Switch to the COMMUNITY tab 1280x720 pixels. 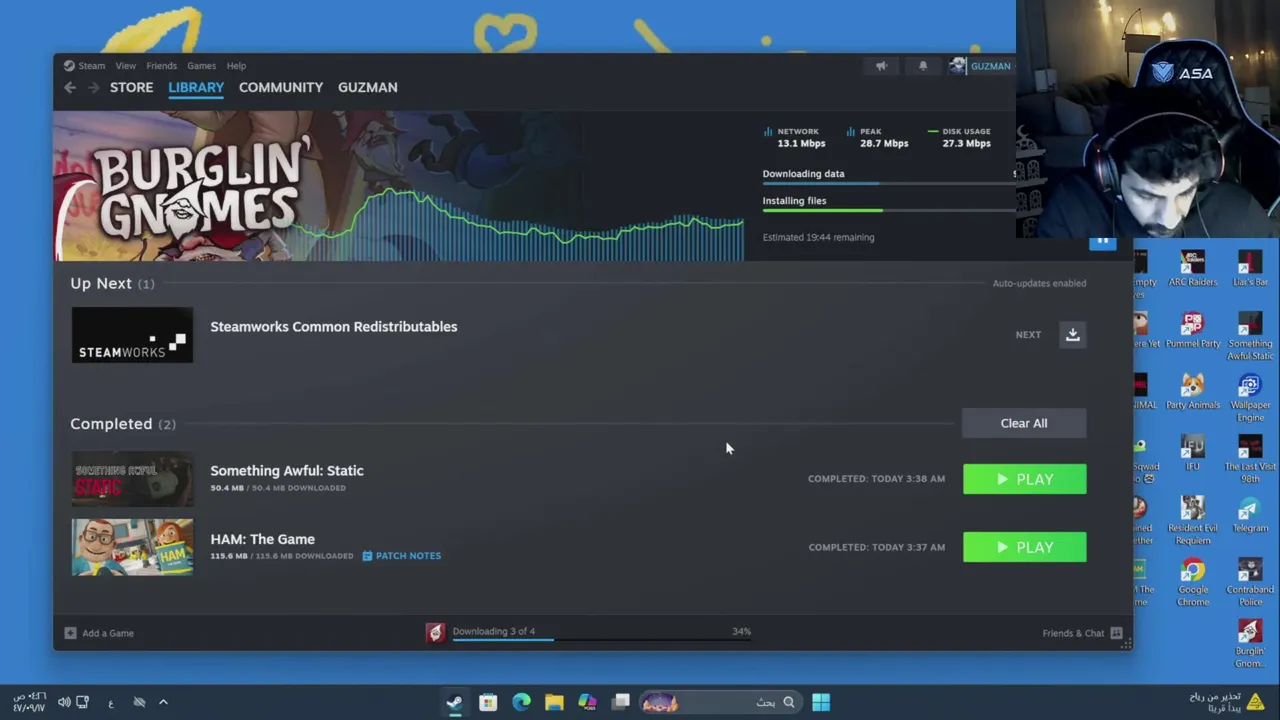coord(281,88)
